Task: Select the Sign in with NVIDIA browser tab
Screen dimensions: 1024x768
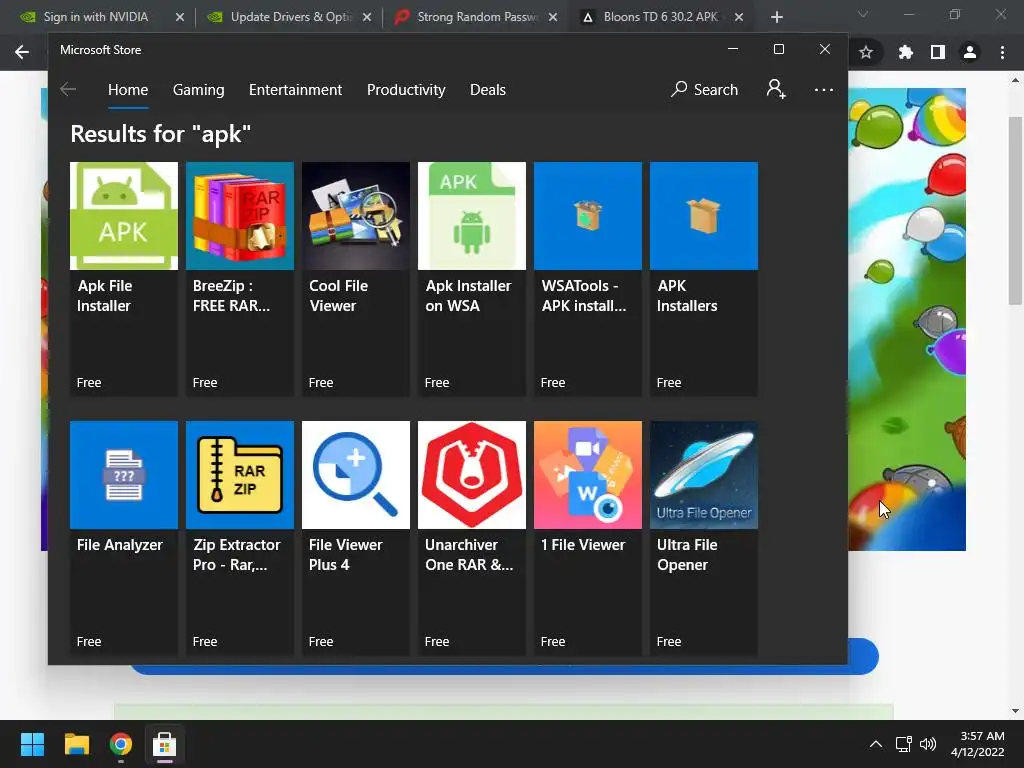Action: (95, 17)
